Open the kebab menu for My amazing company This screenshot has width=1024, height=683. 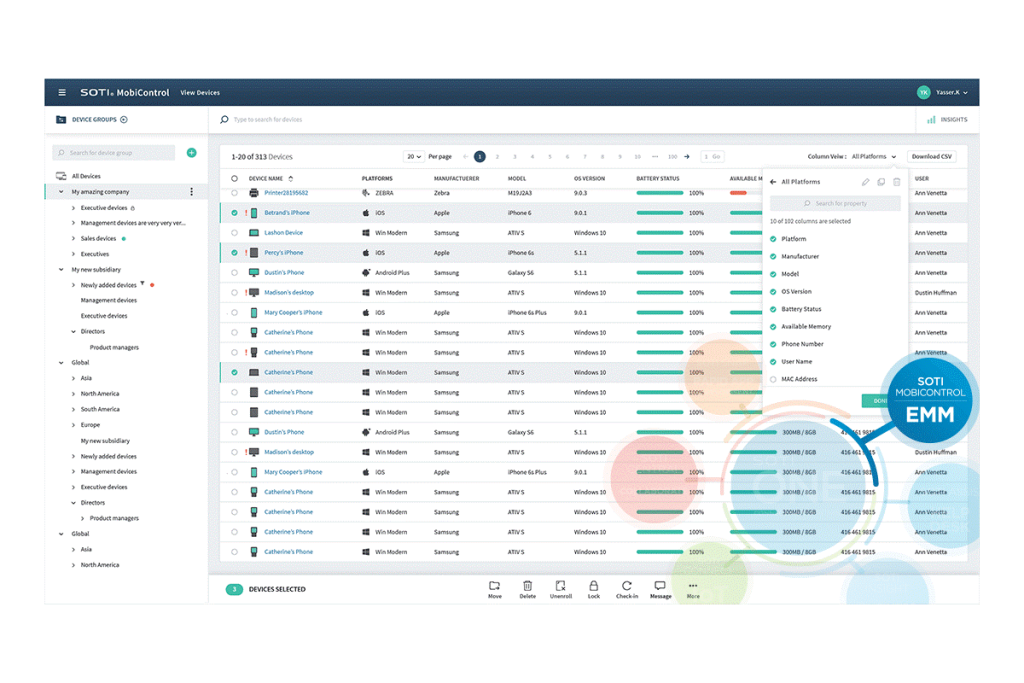click(x=191, y=192)
